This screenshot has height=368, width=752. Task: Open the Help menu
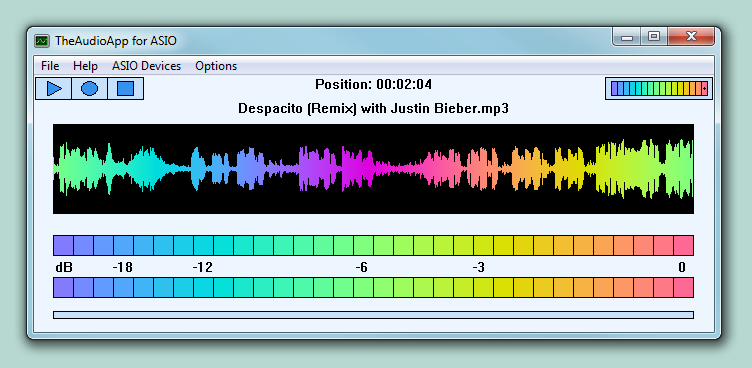(x=85, y=66)
